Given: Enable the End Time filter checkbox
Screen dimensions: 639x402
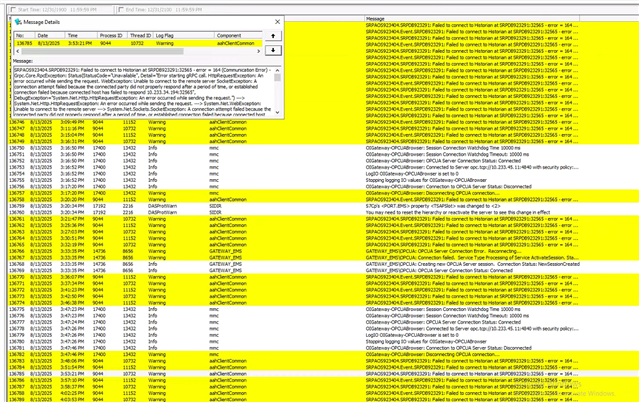Looking at the screenshot, I should pos(121,9).
